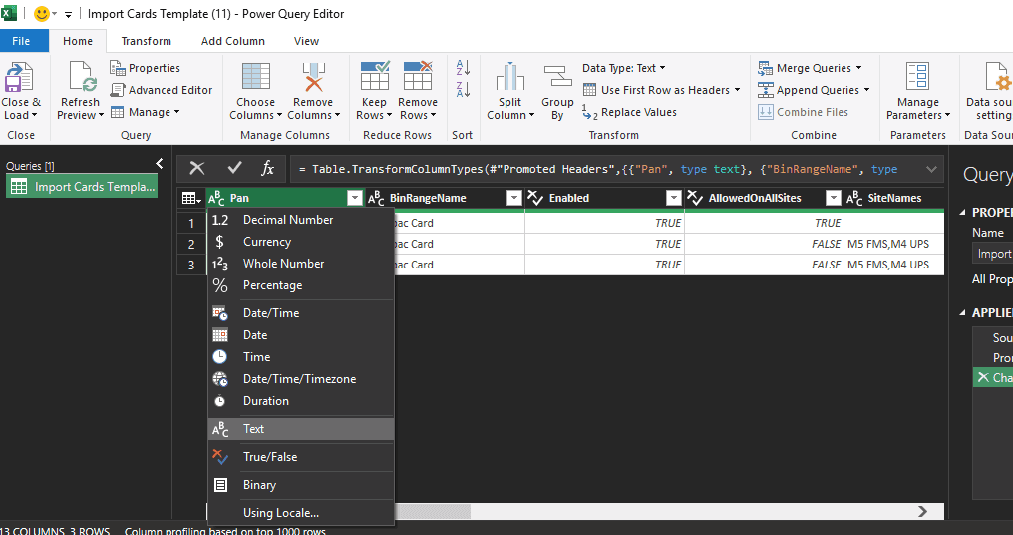Choose True/False data type option
The image size is (1013, 535).
coord(270,457)
